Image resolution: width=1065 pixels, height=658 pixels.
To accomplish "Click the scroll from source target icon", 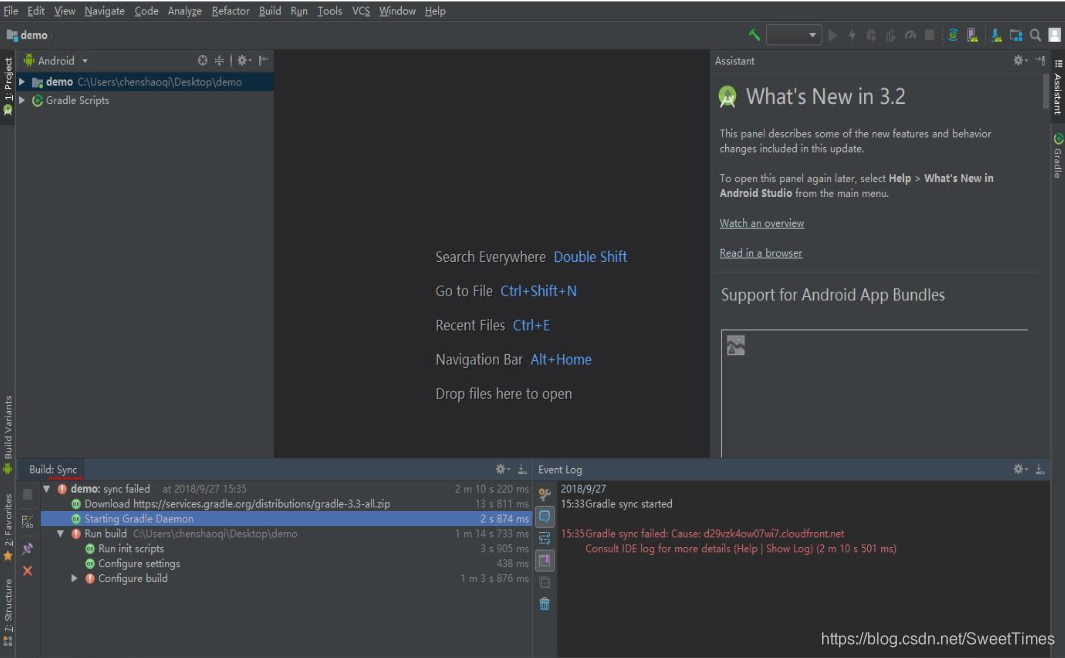I will (202, 60).
